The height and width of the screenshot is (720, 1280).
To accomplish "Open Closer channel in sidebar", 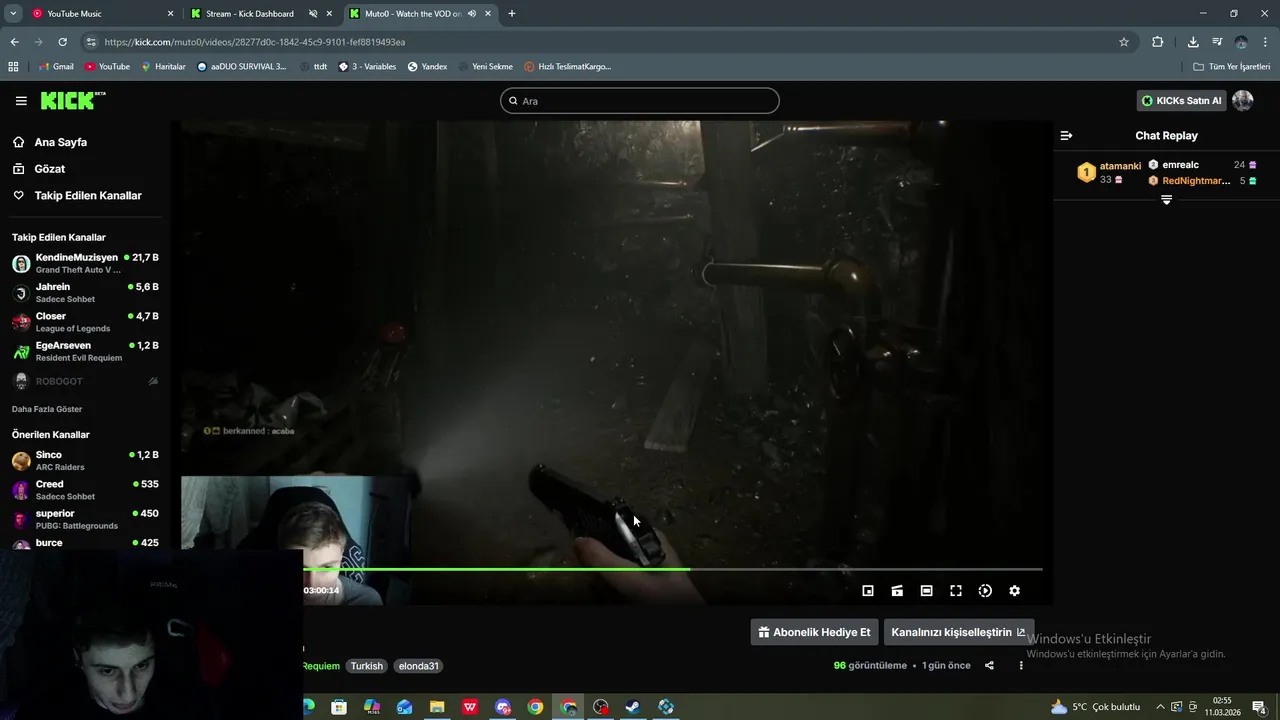I will point(85,322).
